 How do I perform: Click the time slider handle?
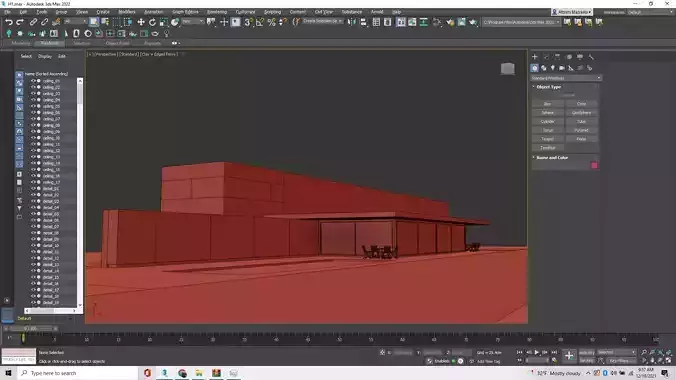[x=31, y=329]
